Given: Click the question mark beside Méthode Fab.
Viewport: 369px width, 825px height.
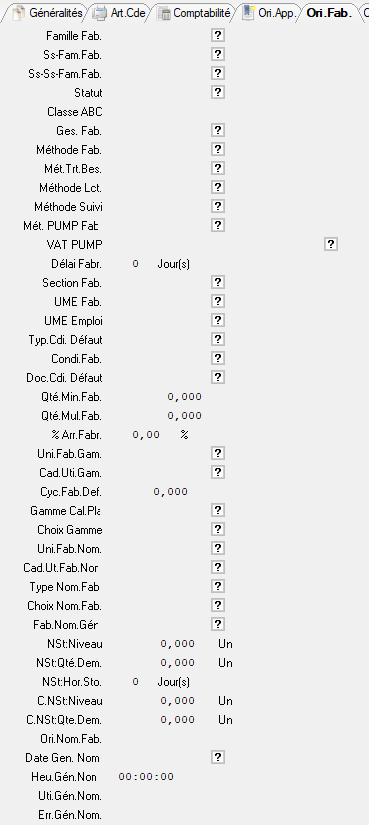Looking at the screenshot, I should coord(218,149).
